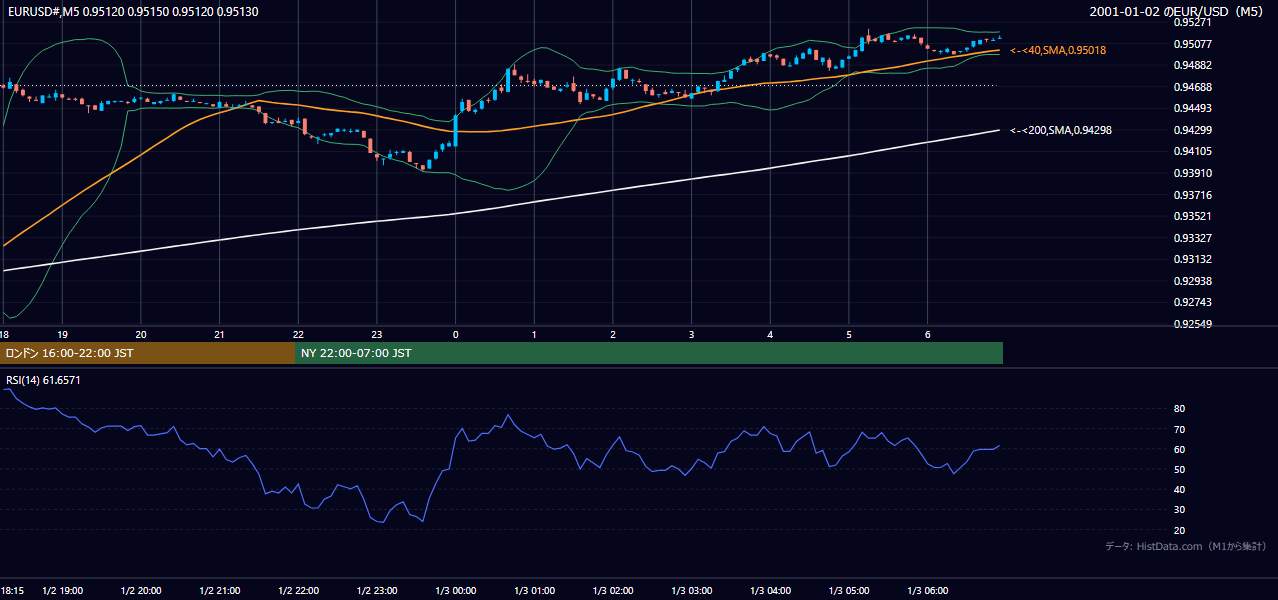Click the RSI scale value 30

pos(1179,509)
